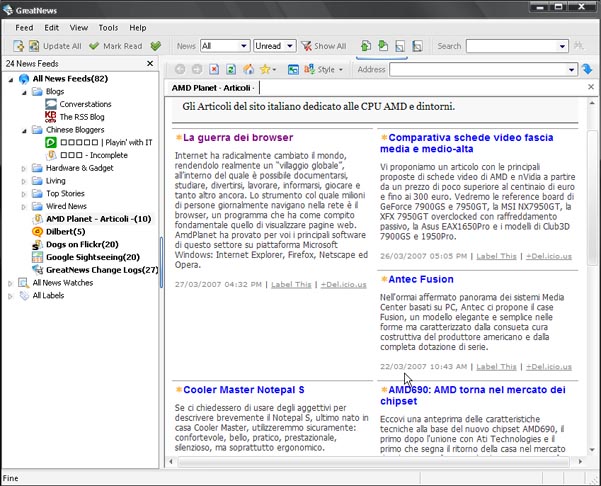
Task: Click the browser Forward button icon
Action: (197, 69)
